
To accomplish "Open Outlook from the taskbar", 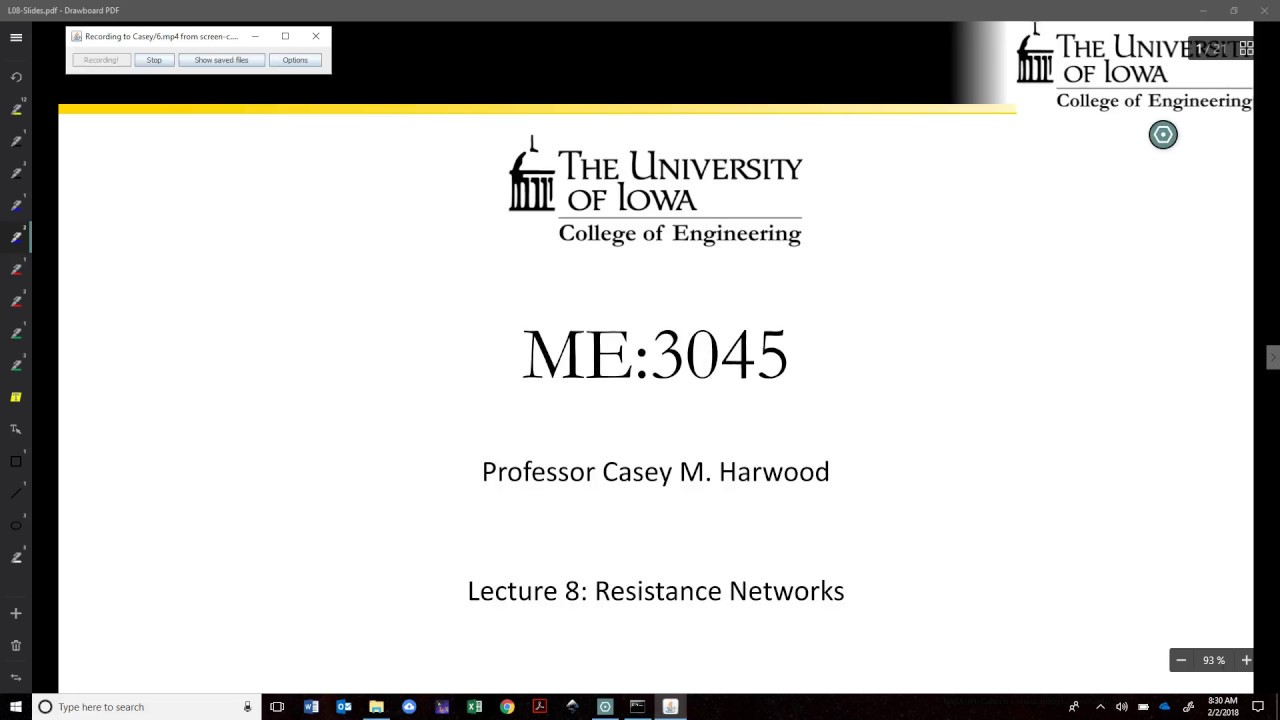I will tap(344, 707).
